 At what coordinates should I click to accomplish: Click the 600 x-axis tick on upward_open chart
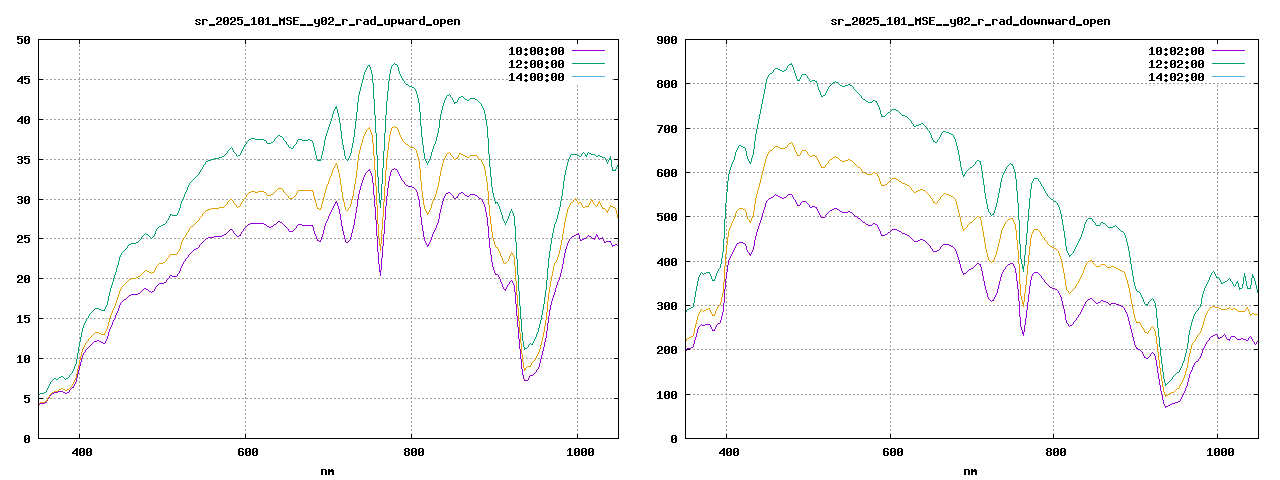pyautogui.click(x=247, y=452)
